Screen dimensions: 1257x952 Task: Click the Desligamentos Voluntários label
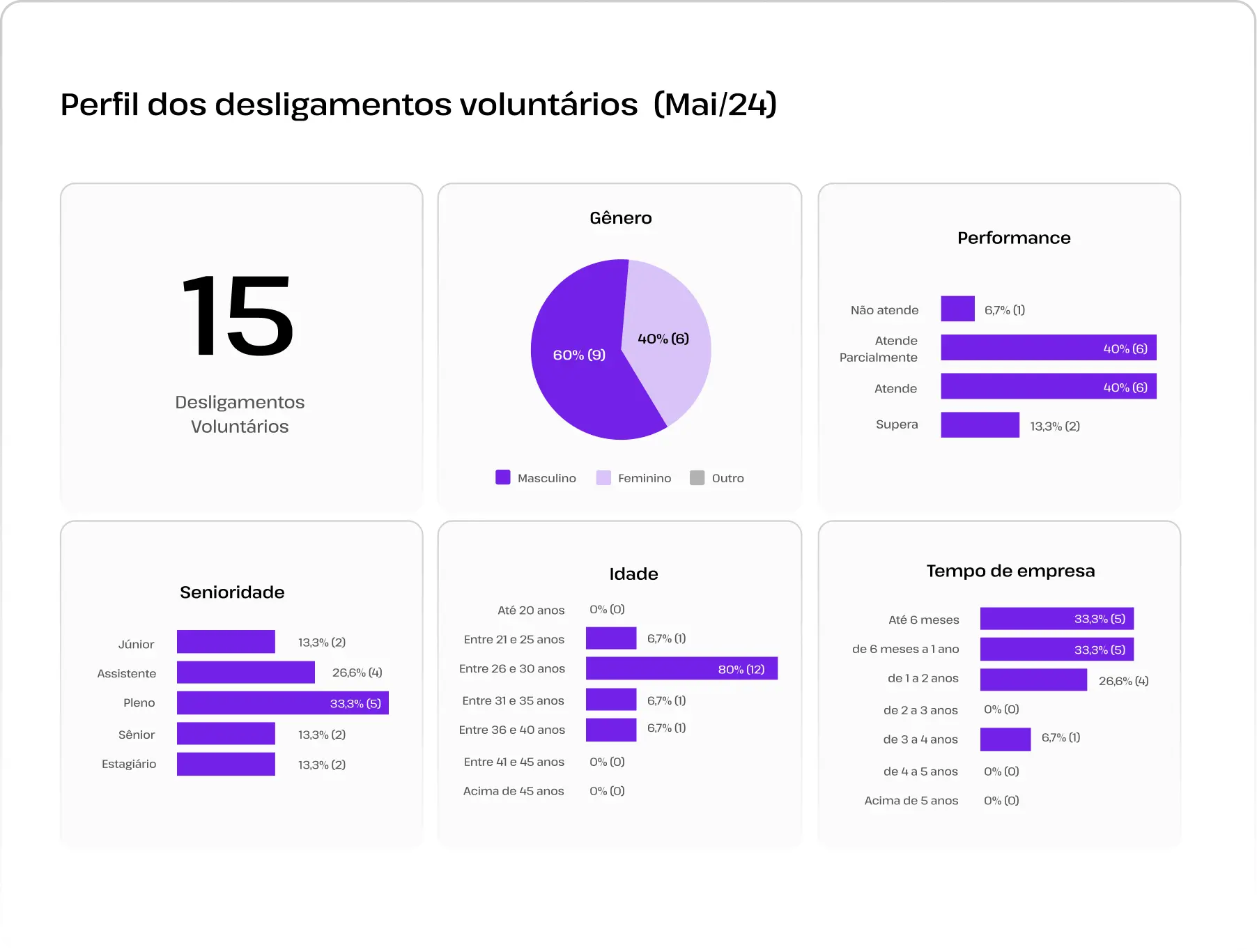(x=240, y=414)
